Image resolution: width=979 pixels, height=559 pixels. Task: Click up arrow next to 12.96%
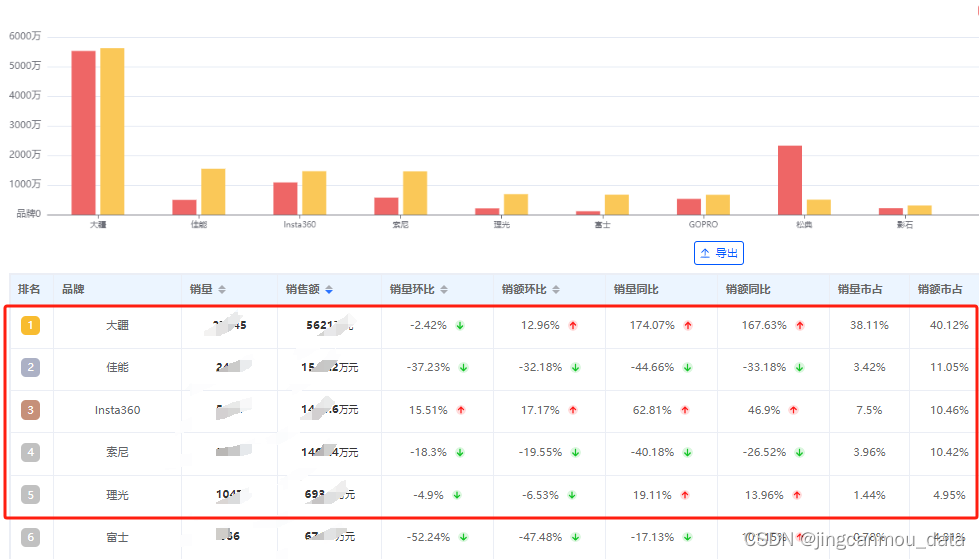coord(573,325)
